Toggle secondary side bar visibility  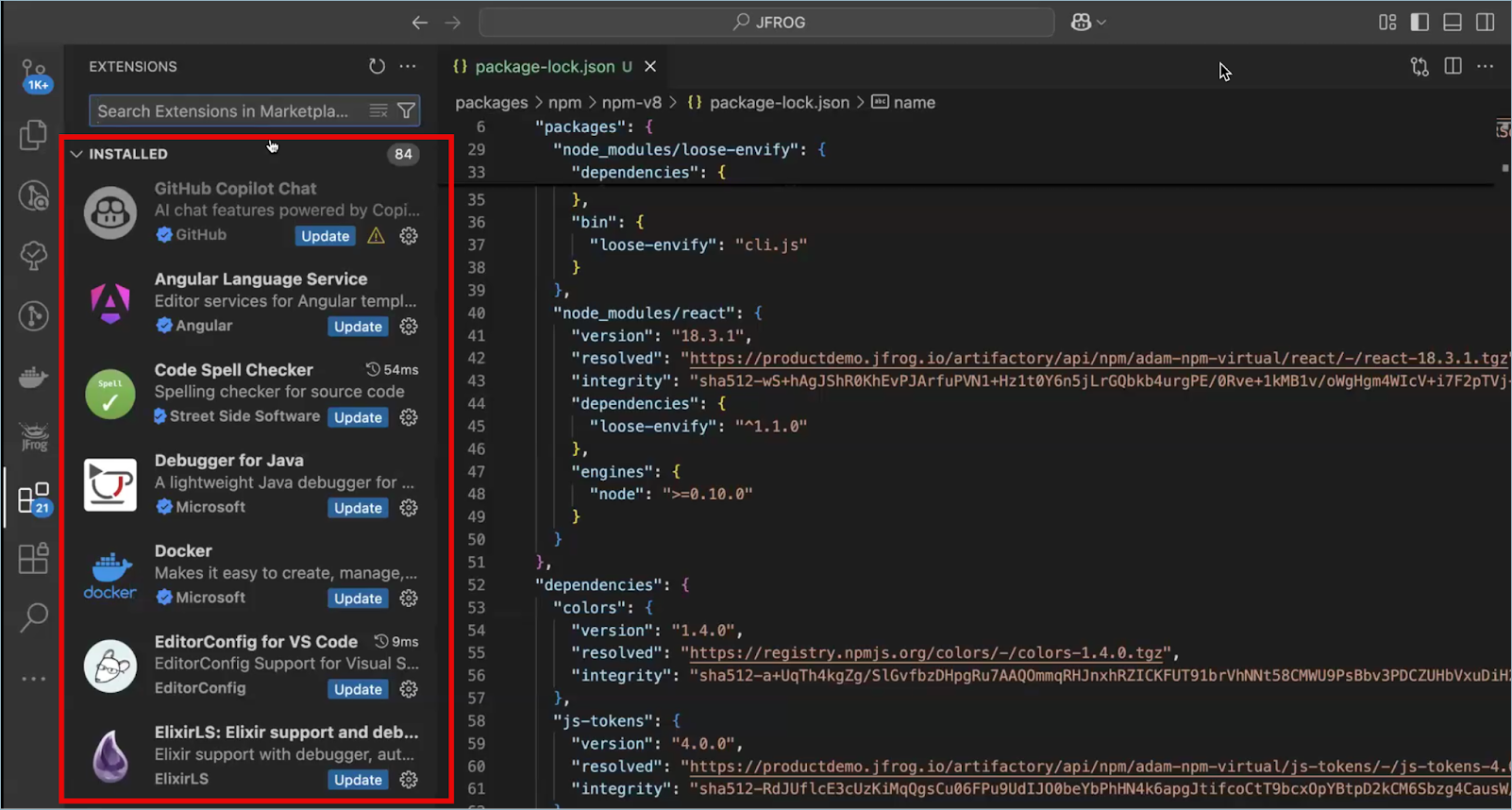click(x=1486, y=22)
